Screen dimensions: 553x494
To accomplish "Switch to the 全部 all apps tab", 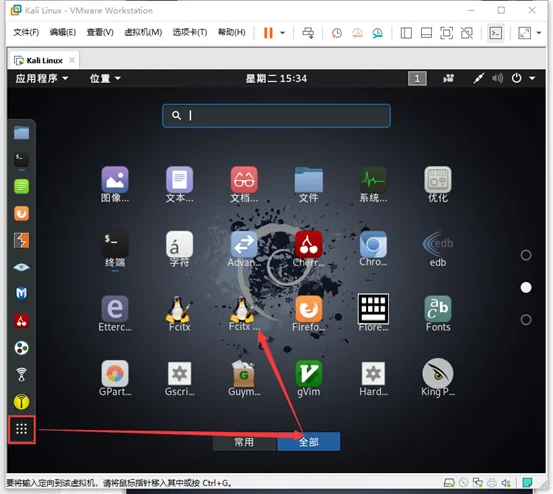I will 309,442.
